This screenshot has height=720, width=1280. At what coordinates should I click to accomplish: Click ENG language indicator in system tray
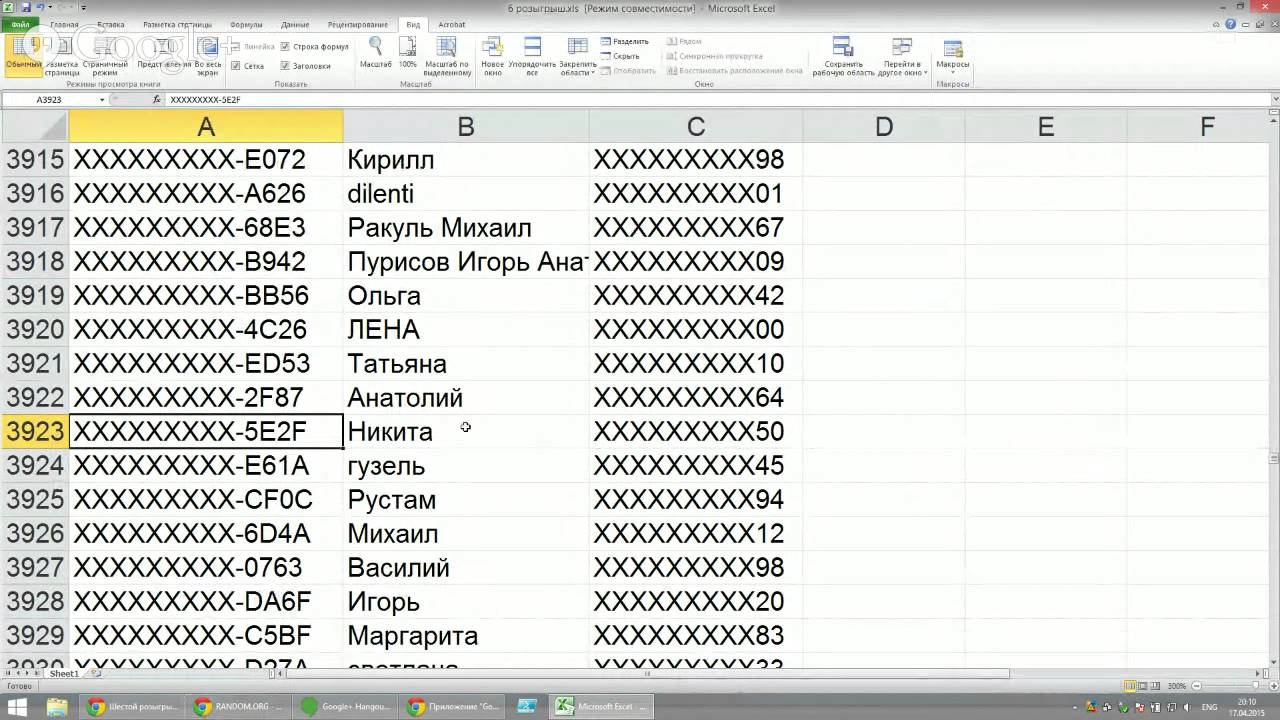[x=1210, y=707]
